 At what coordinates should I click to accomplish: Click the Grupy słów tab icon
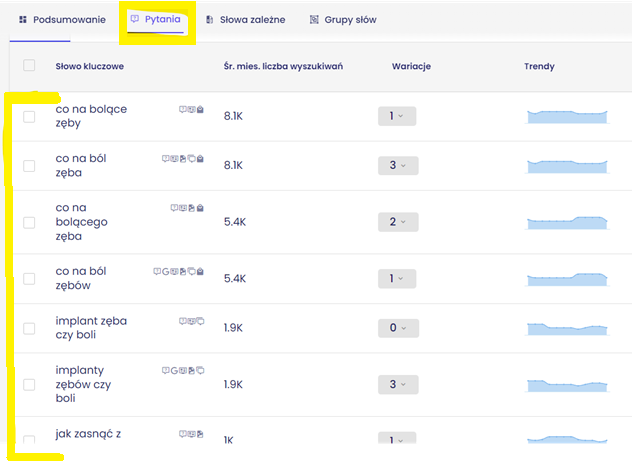pyautogui.click(x=314, y=19)
